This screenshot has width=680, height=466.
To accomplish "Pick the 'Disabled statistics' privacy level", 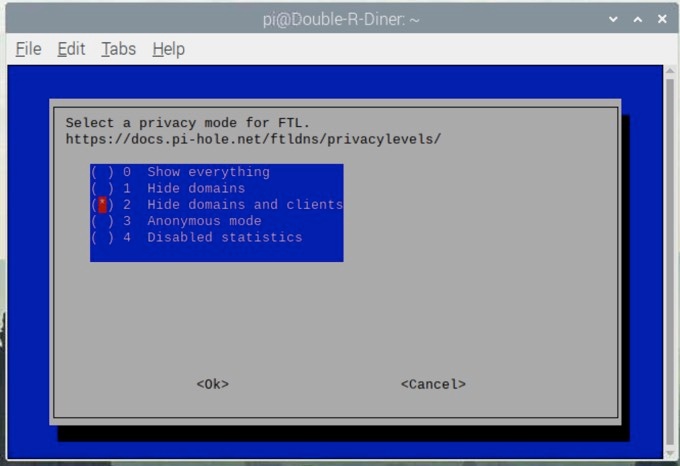I will 224,237.
